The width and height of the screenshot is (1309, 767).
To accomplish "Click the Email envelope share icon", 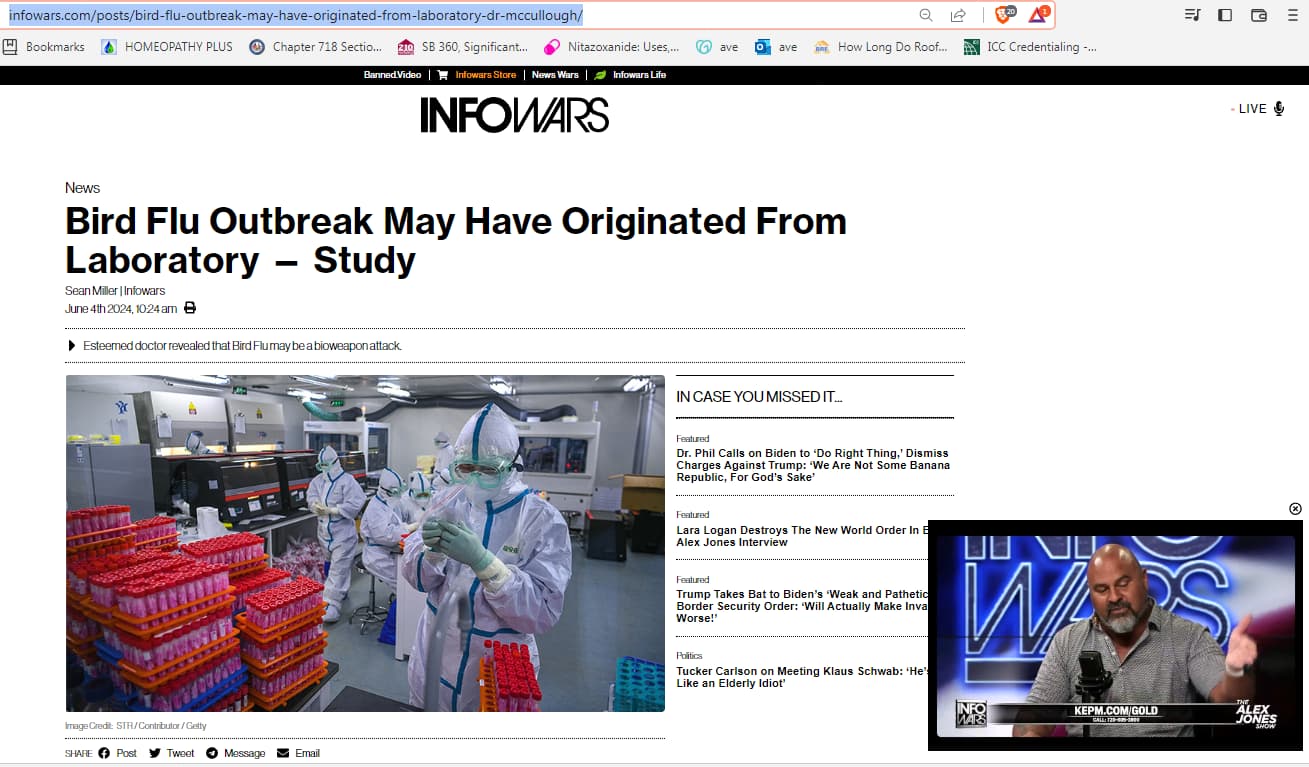I will point(283,753).
